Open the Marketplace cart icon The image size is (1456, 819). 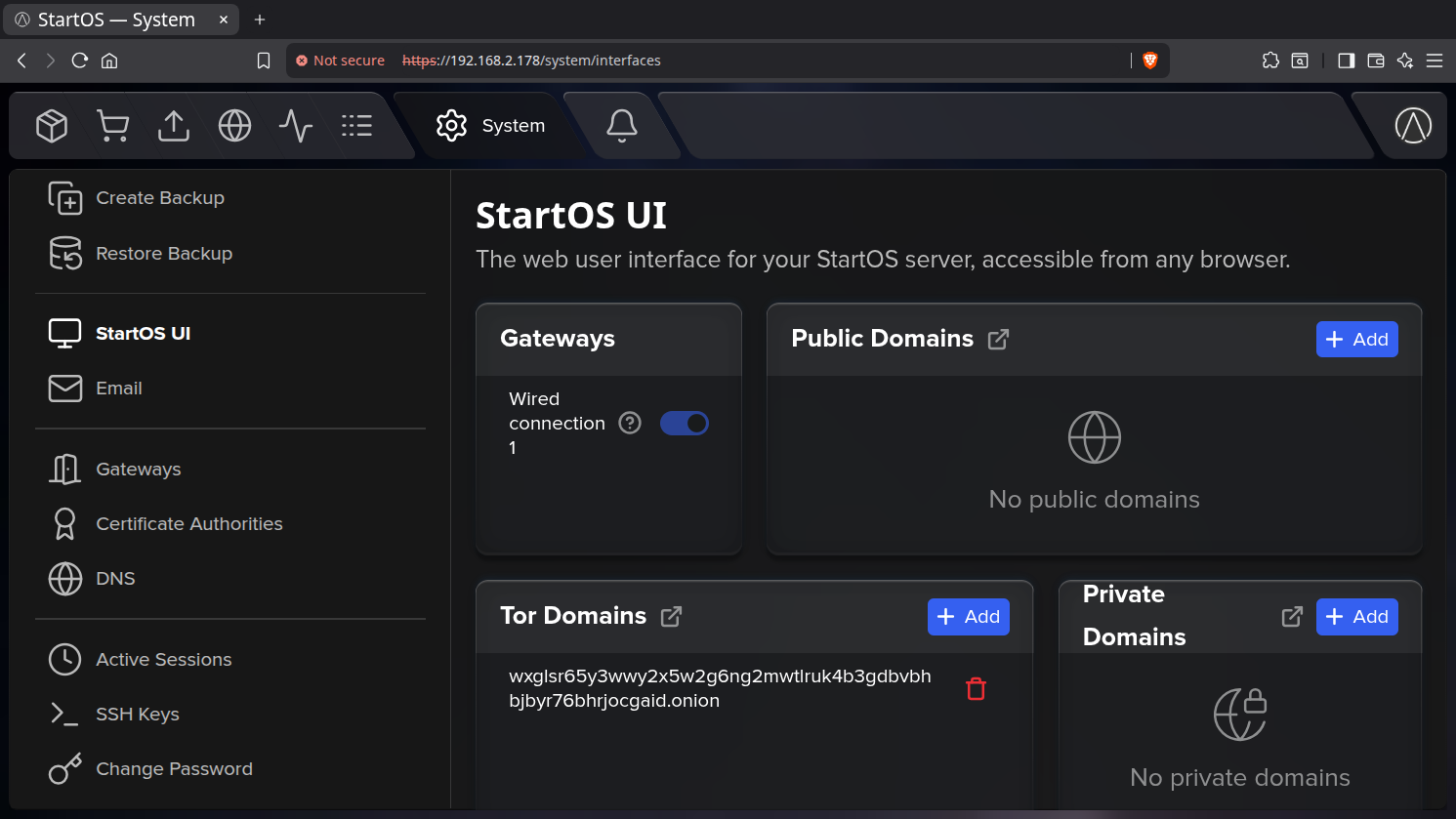113,125
